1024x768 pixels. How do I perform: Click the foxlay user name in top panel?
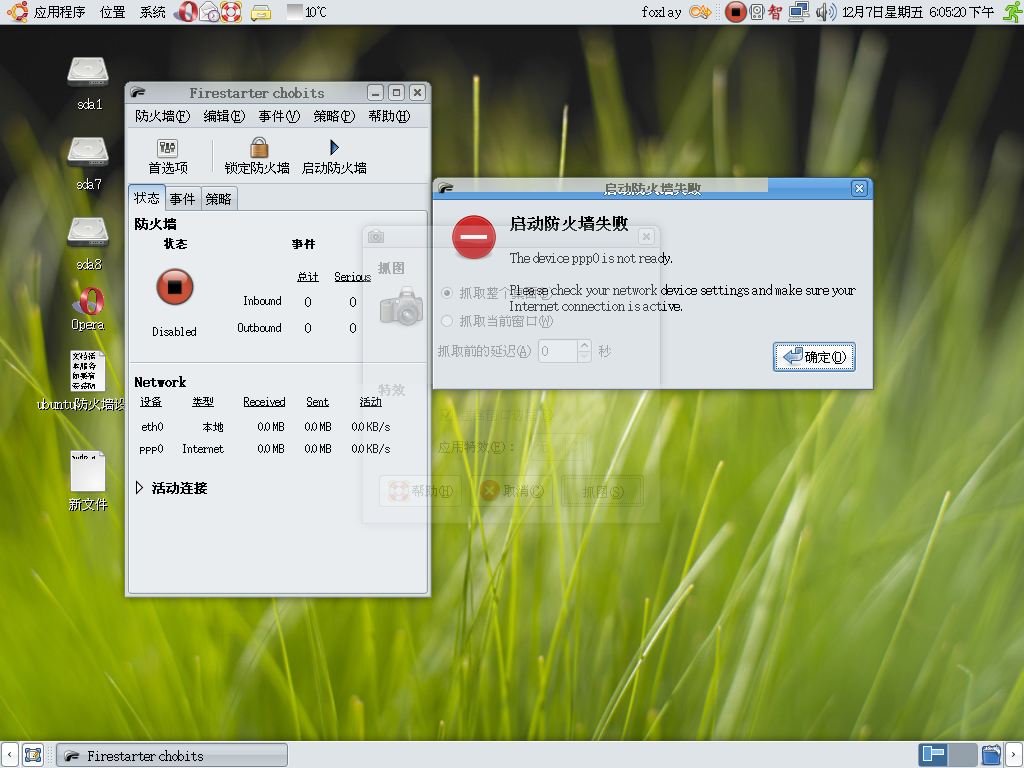point(661,12)
